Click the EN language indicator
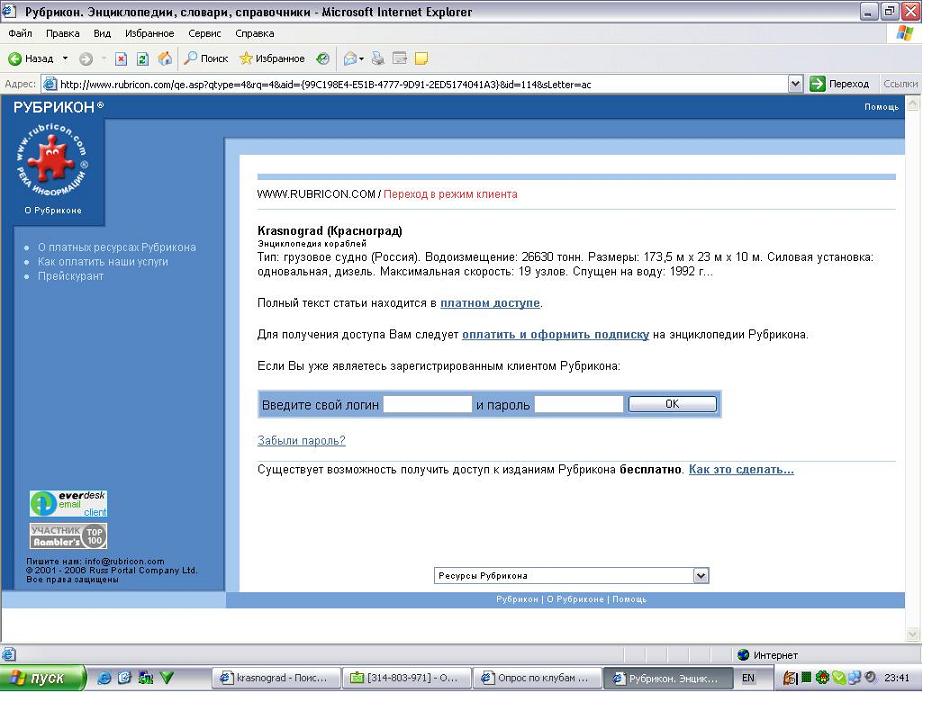Image resolution: width=941 pixels, height=711 pixels. click(x=748, y=678)
